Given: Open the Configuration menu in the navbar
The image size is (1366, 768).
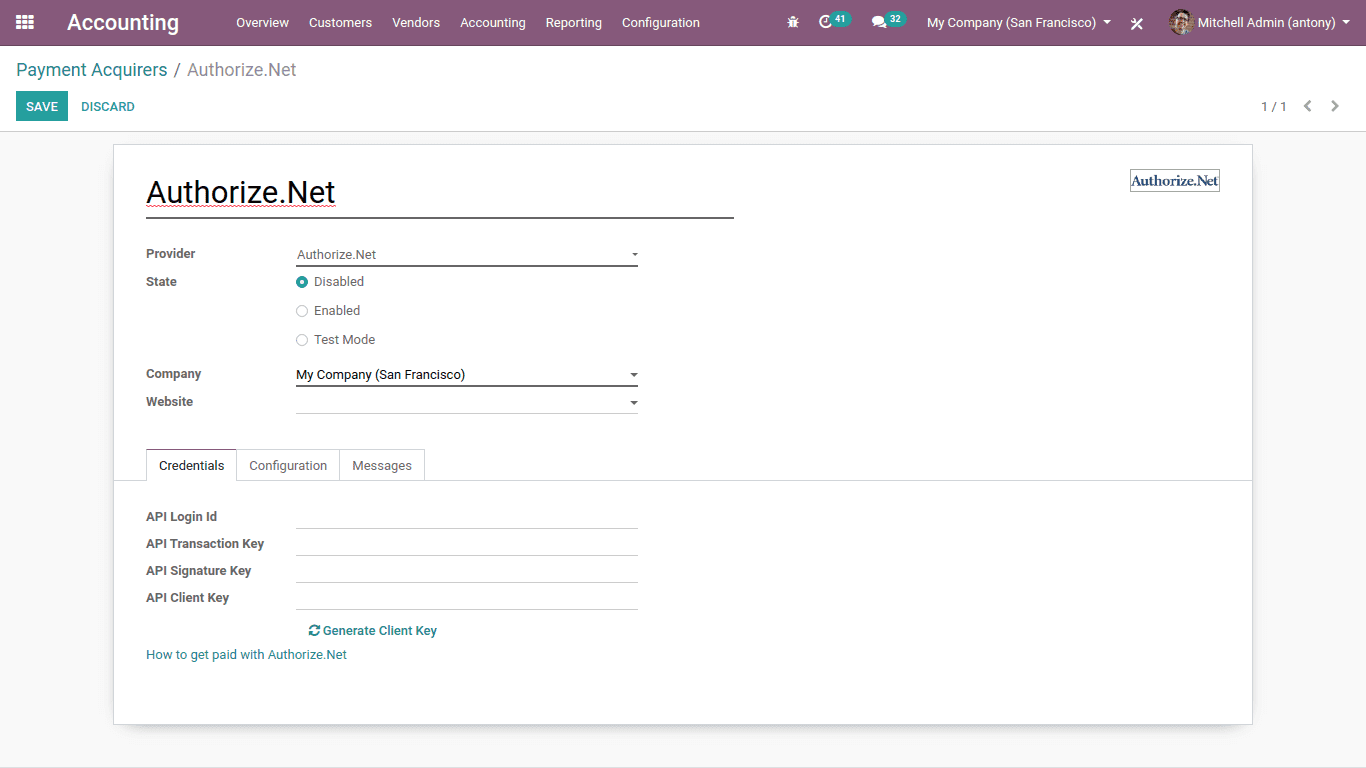Looking at the screenshot, I should 661,22.
